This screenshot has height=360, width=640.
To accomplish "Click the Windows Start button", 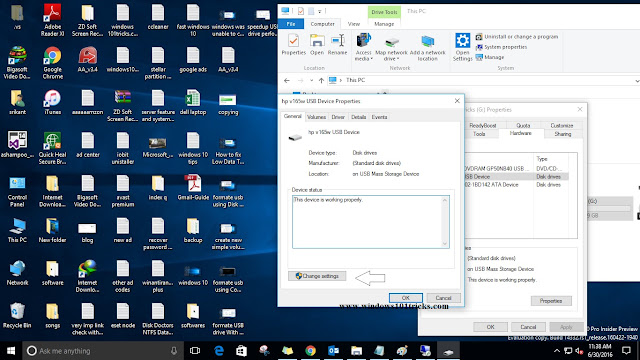I will [11, 351].
